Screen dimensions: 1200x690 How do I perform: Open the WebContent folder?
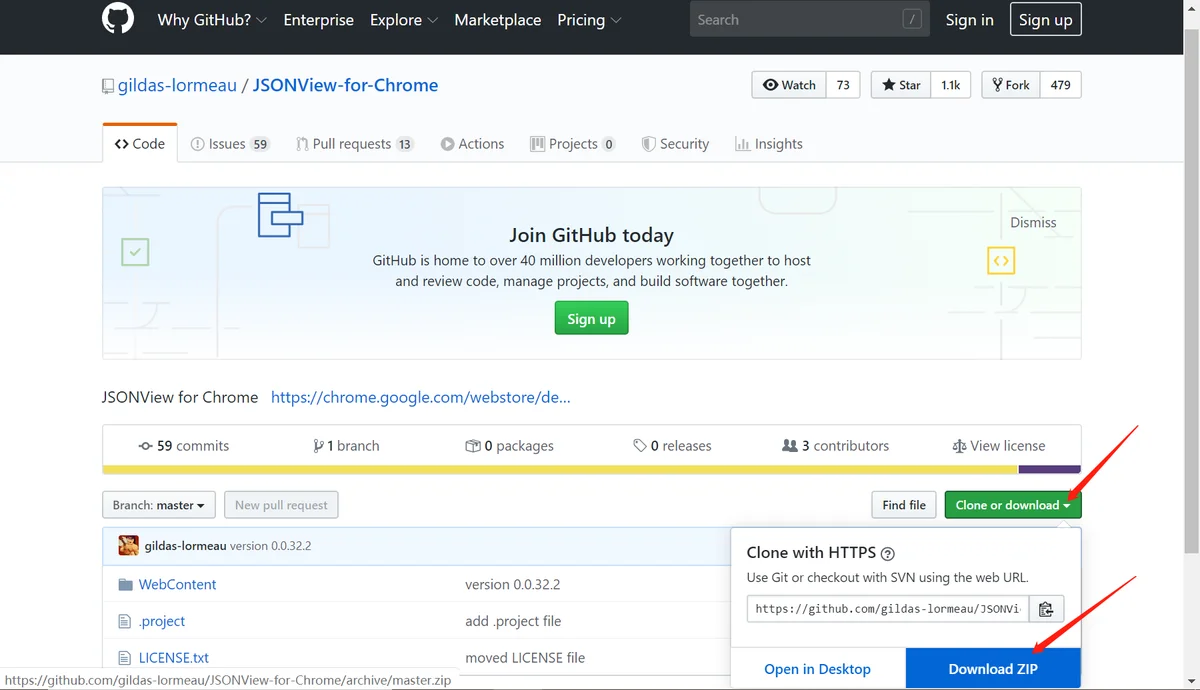[177, 585]
